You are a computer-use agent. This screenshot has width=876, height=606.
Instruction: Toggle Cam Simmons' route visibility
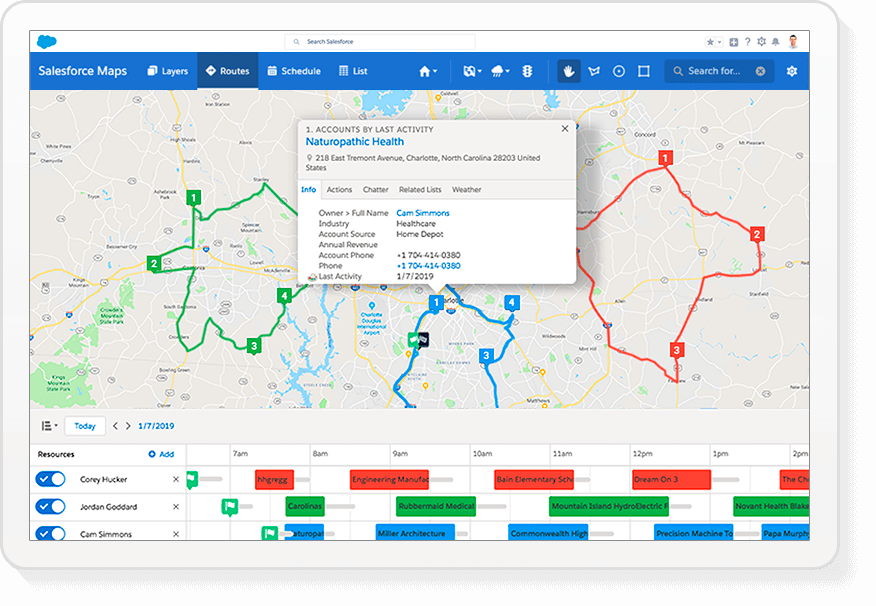pos(50,533)
